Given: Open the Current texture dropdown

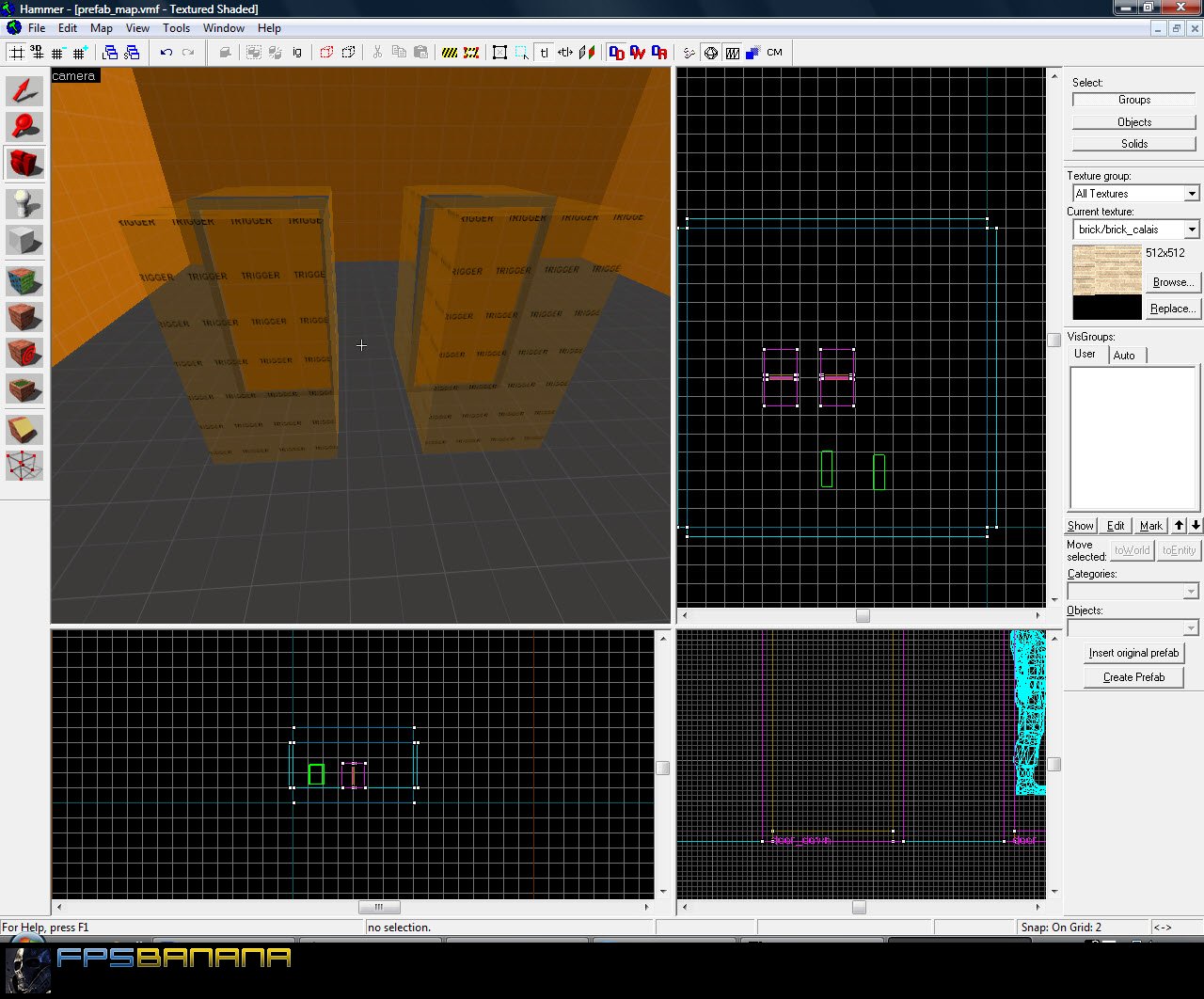Looking at the screenshot, I should [x=1191, y=230].
